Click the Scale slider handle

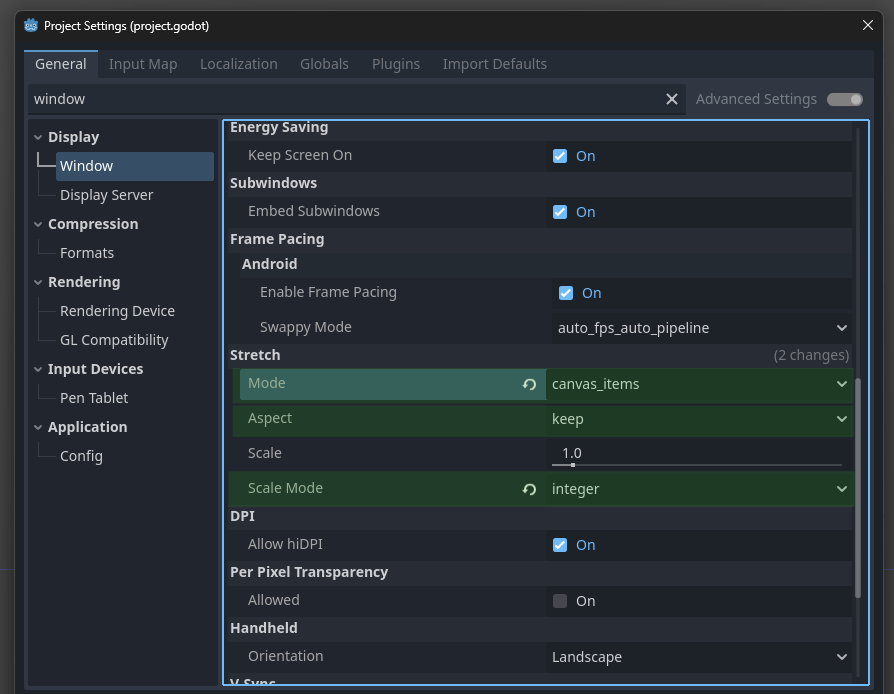click(x=572, y=465)
